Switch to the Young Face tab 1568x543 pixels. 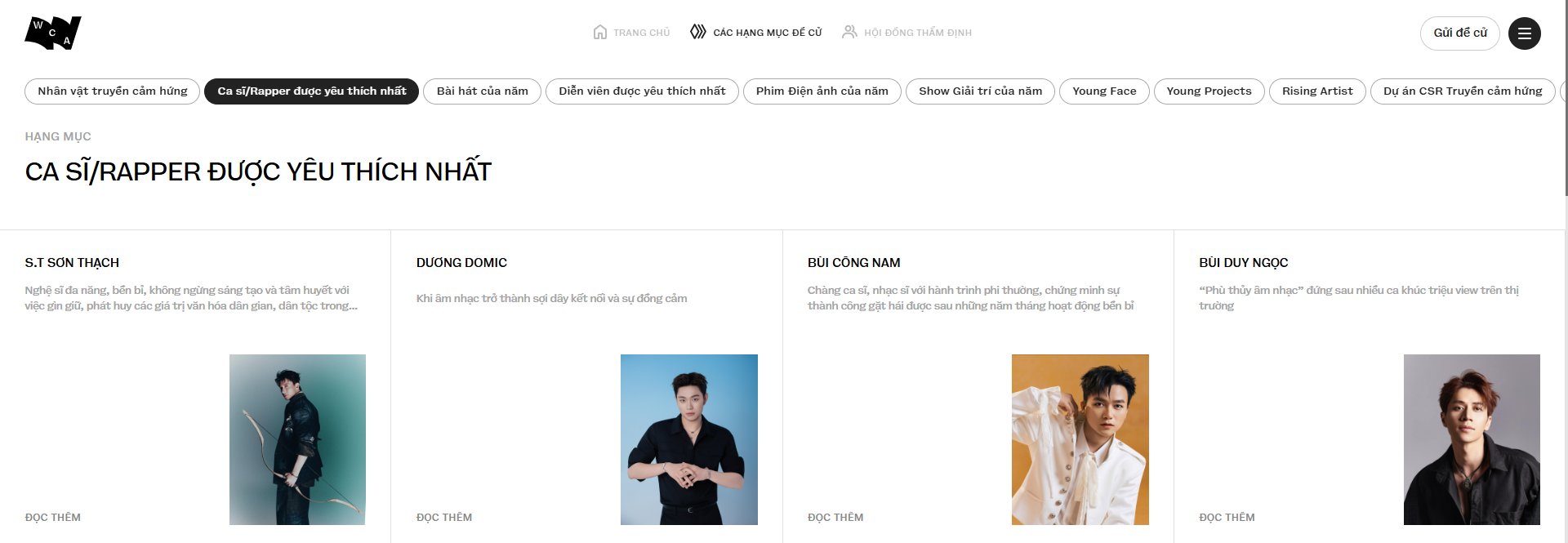1104,91
